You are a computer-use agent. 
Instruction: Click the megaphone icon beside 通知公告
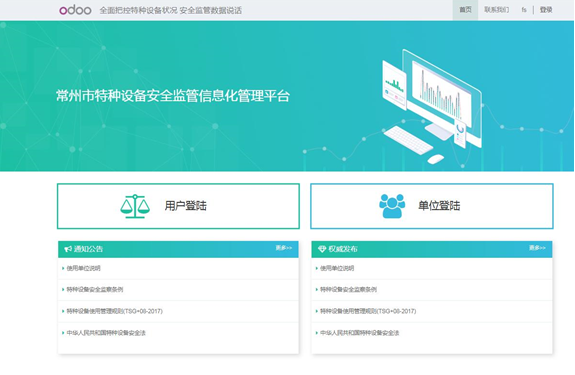tap(68, 249)
